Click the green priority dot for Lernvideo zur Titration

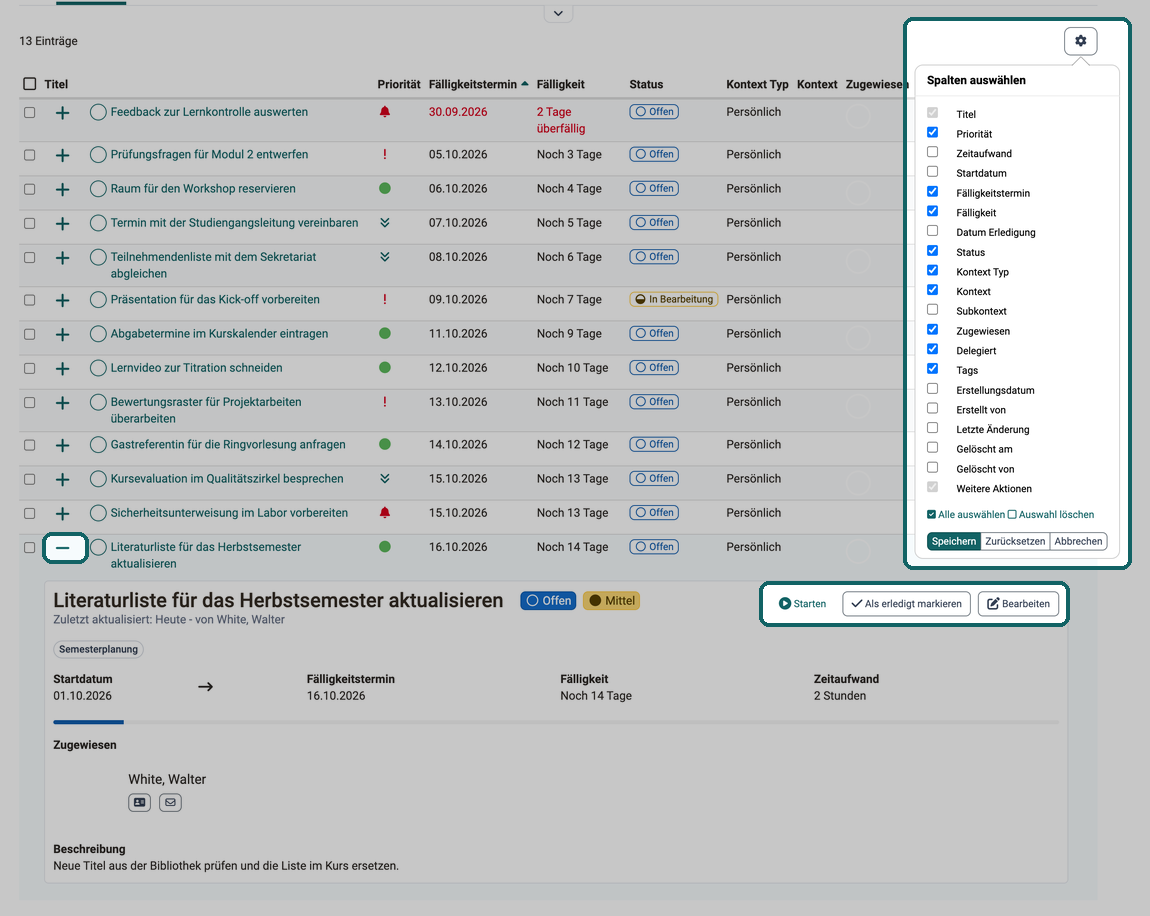tap(384, 367)
